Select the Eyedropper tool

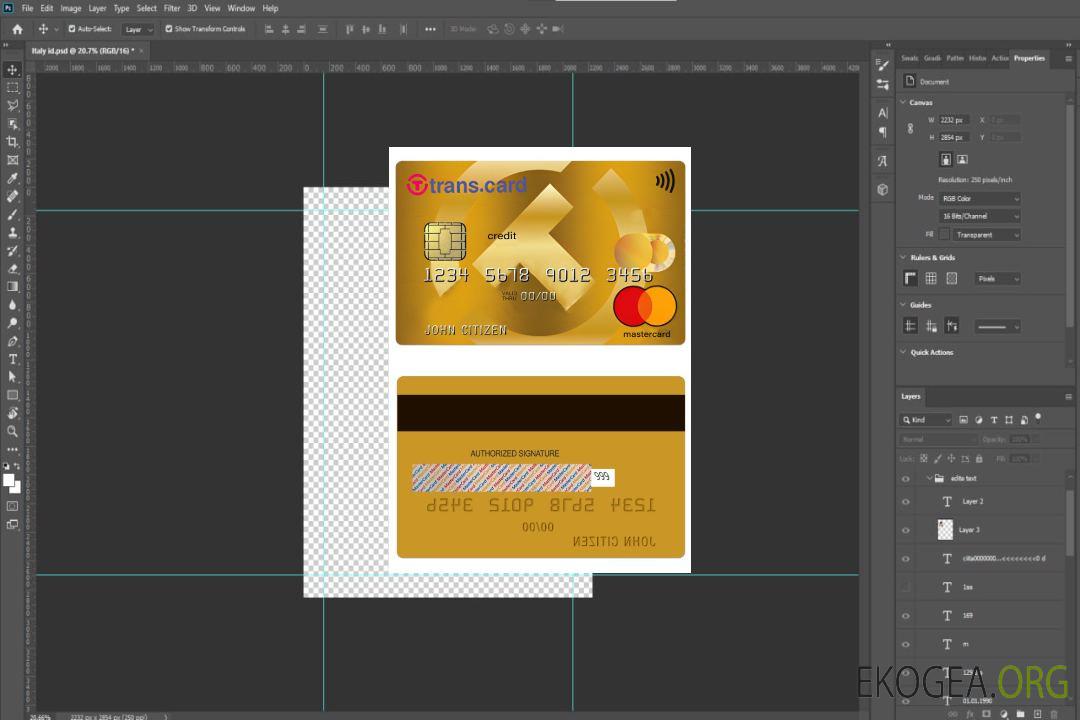coord(12,178)
